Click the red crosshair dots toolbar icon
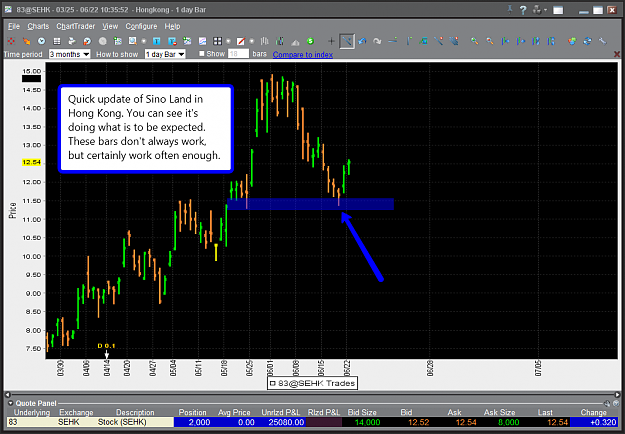Image resolution: width=625 pixels, height=434 pixels. pyautogui.click(x=11, y=41)
